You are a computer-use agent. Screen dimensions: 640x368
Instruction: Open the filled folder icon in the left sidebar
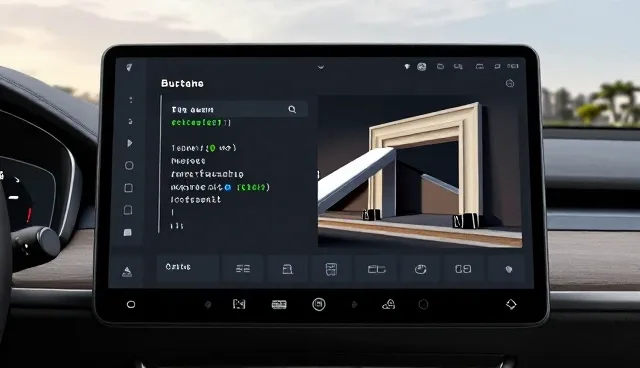coord(128,233)
